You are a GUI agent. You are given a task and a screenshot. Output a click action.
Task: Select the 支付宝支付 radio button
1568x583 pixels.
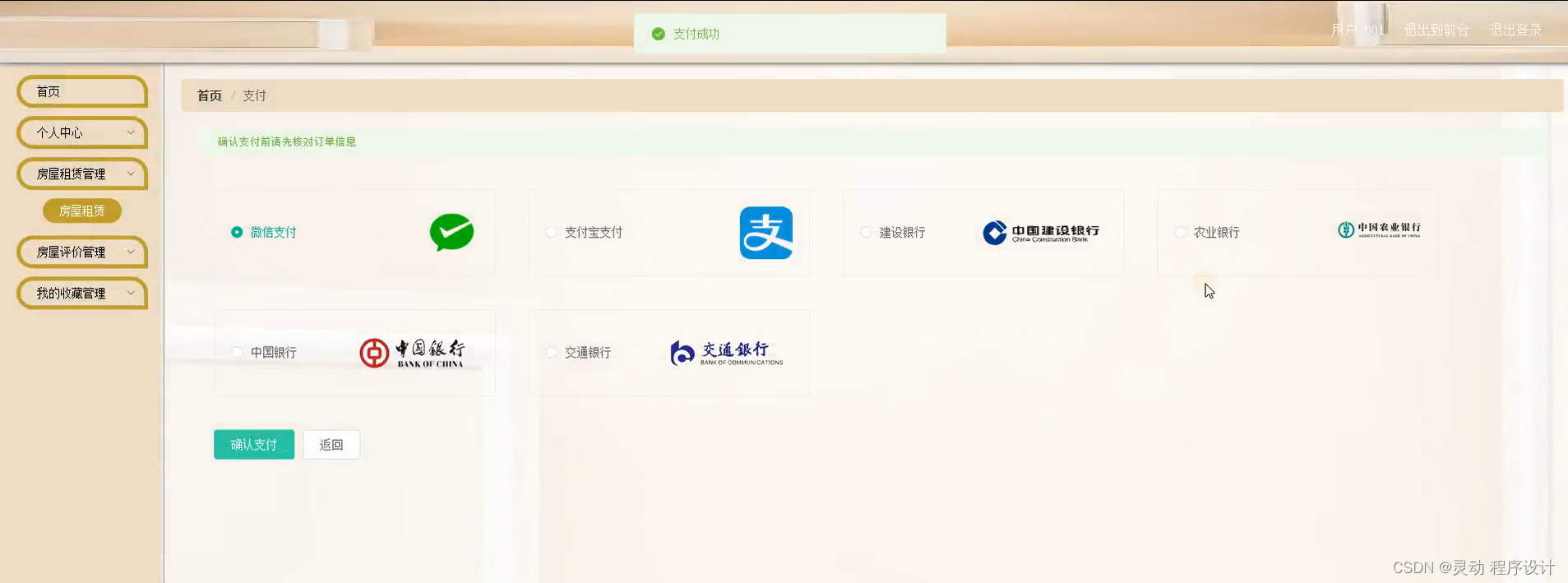tap(551, 233)
